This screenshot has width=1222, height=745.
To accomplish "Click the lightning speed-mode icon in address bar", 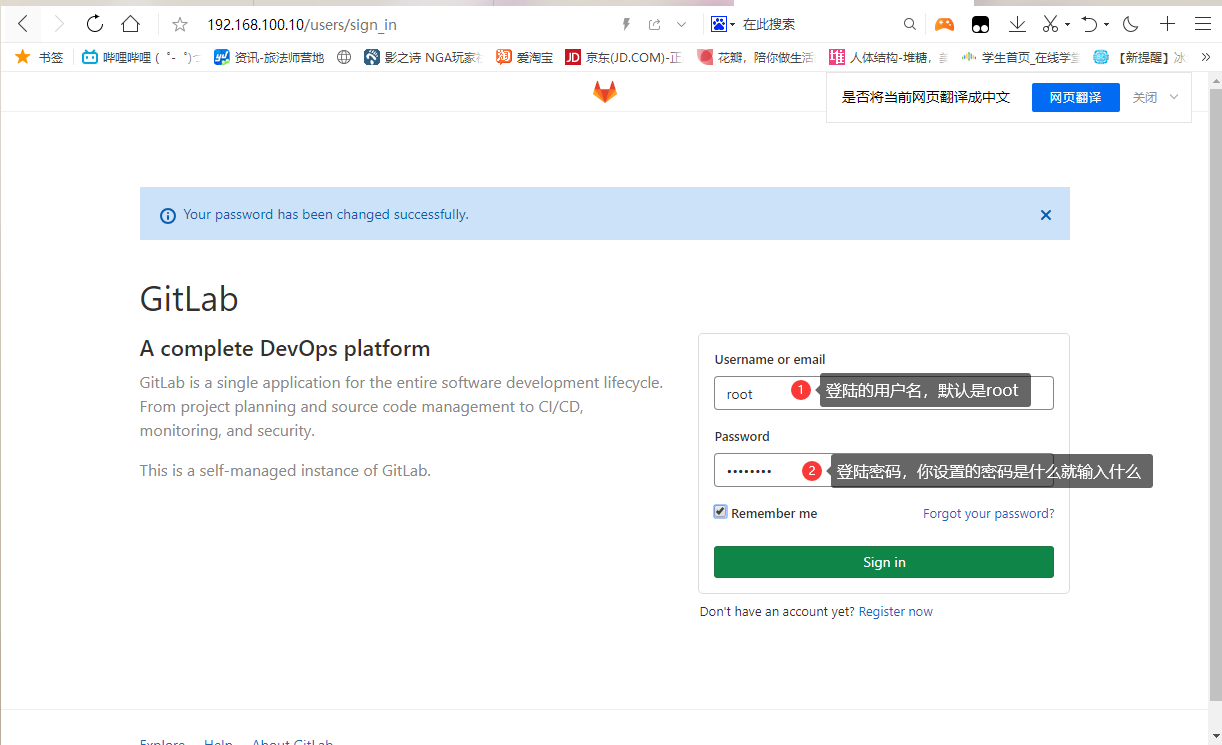I will tap(627, 24).
